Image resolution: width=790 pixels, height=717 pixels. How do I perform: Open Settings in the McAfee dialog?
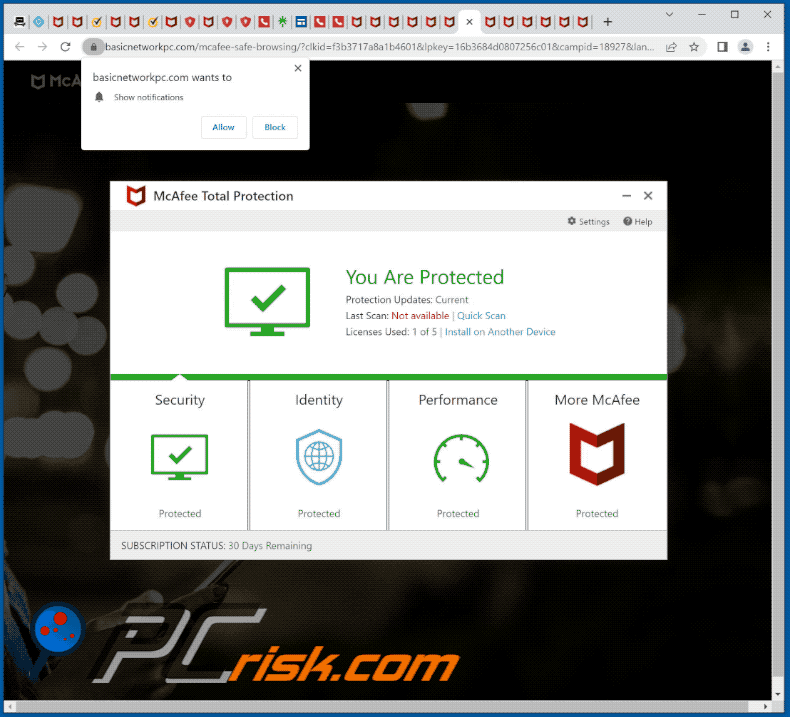(x=588, y=221)
